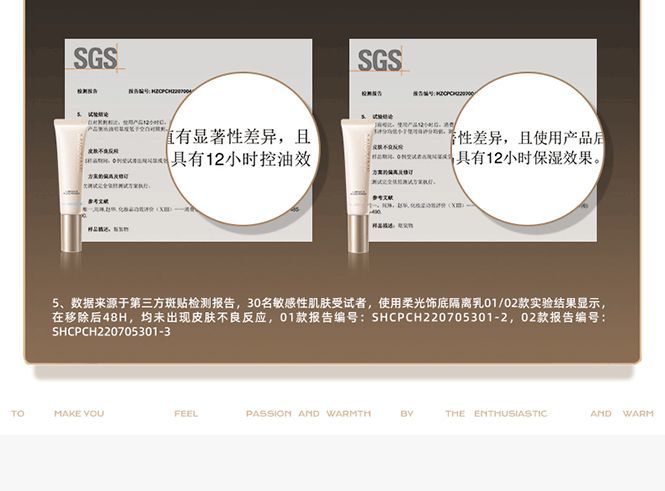Open the right SGS moisturizing report image
The width and height of the screenshot is (665, 491).
coord(473,140)
